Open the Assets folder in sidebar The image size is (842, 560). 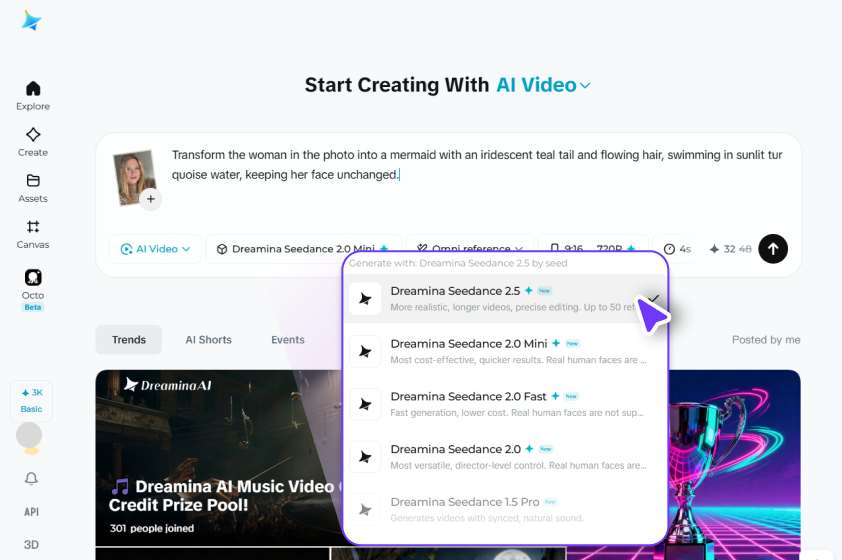[x=33, y=188]
